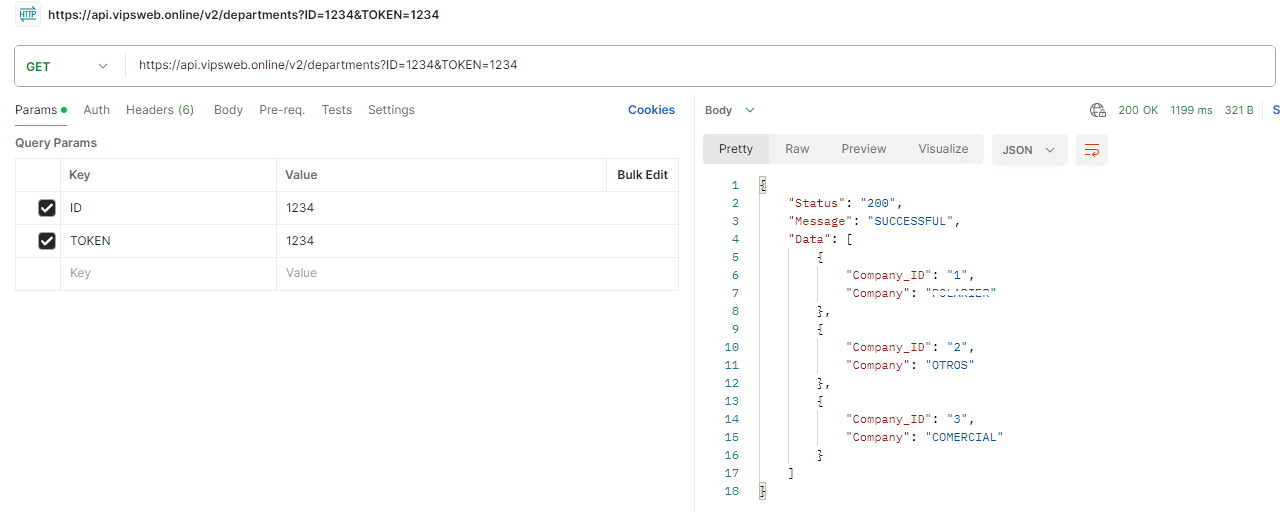
Task: Switch response view to Raw
Action: 797,149
